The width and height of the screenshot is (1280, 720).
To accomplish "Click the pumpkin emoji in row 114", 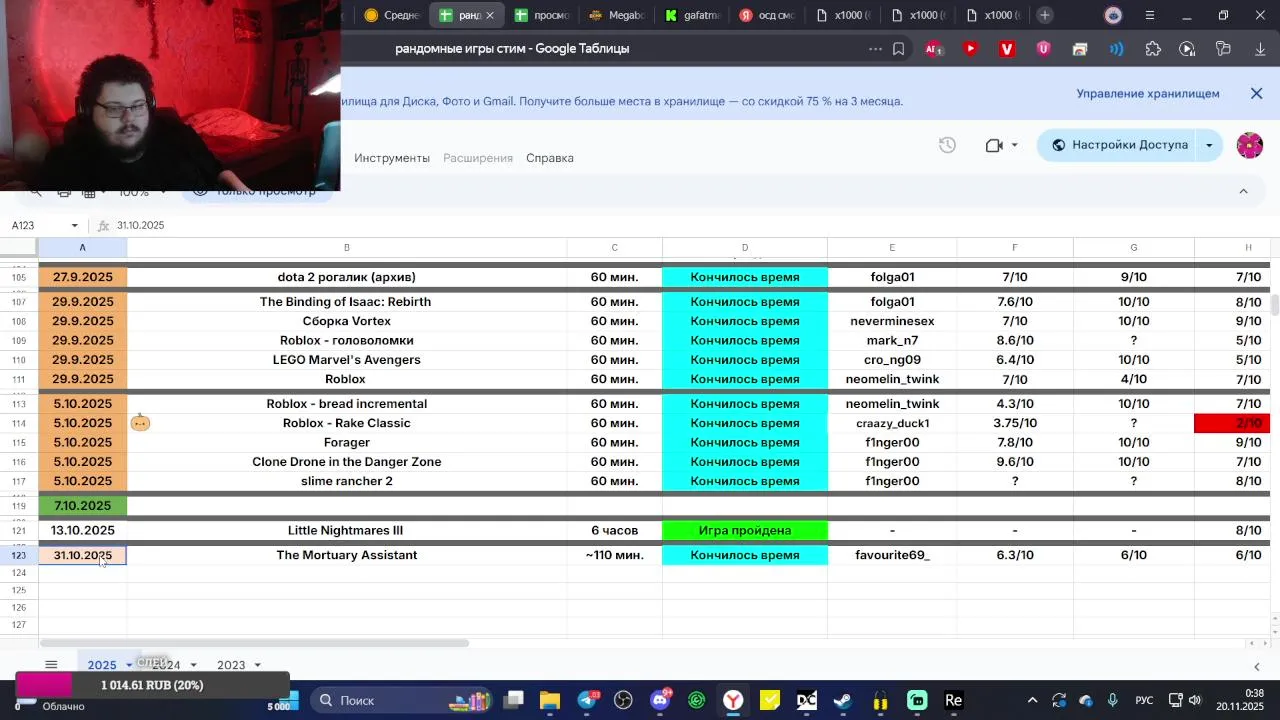I will coord(140,423).
